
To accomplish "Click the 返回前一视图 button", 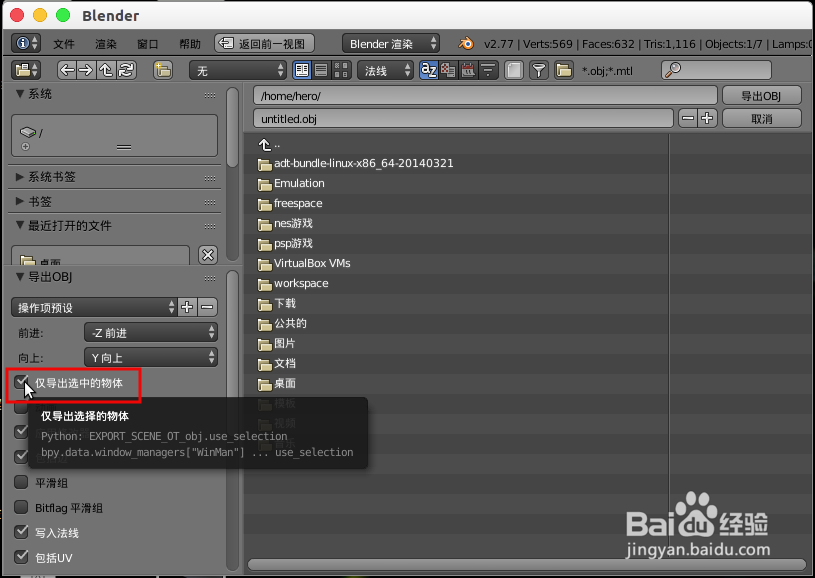I will point(264,44).
